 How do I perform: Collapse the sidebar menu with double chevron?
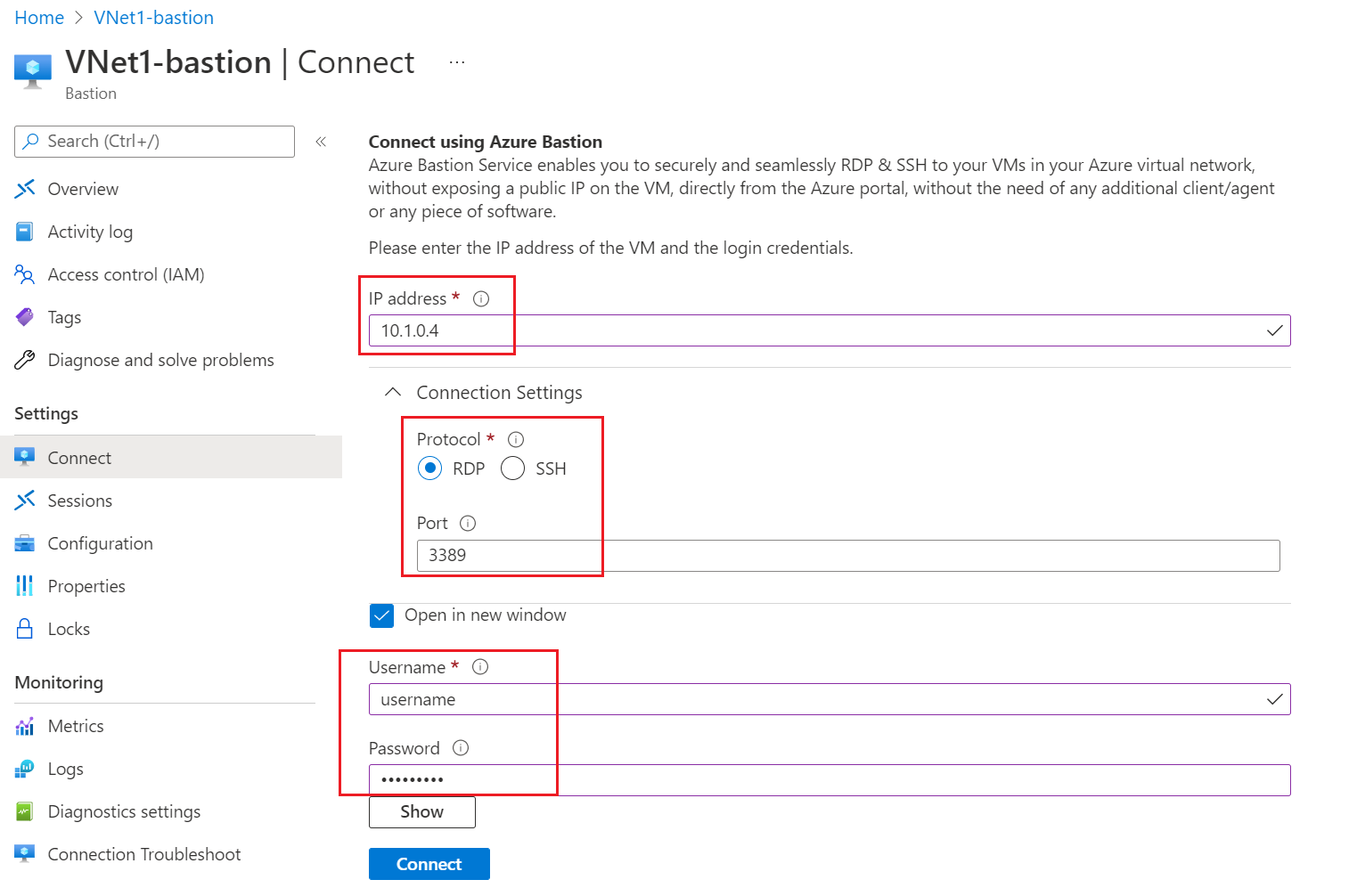tap(321, 142)
